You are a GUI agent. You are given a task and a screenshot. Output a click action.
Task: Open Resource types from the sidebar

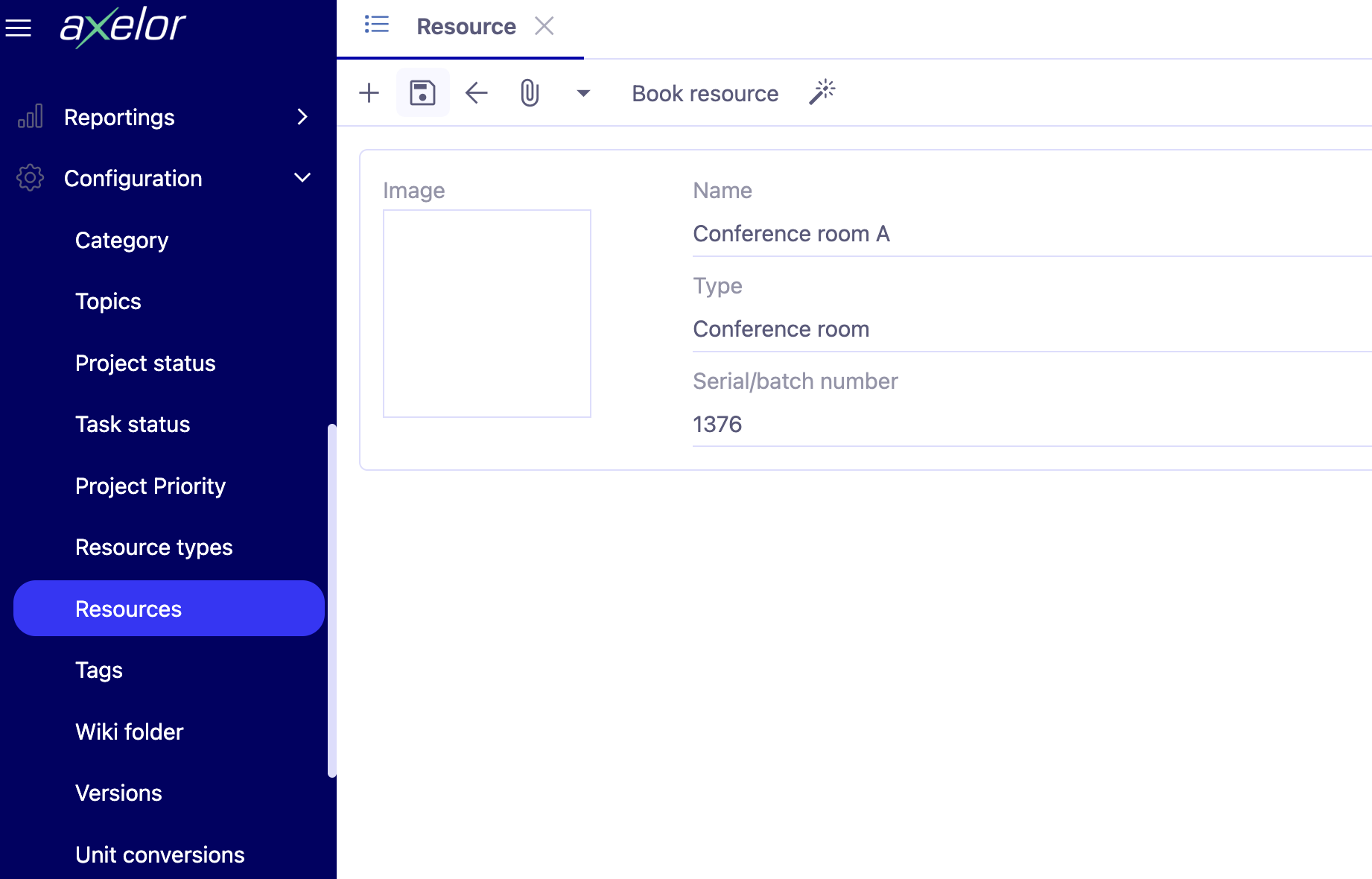click(x=153, y=547)
